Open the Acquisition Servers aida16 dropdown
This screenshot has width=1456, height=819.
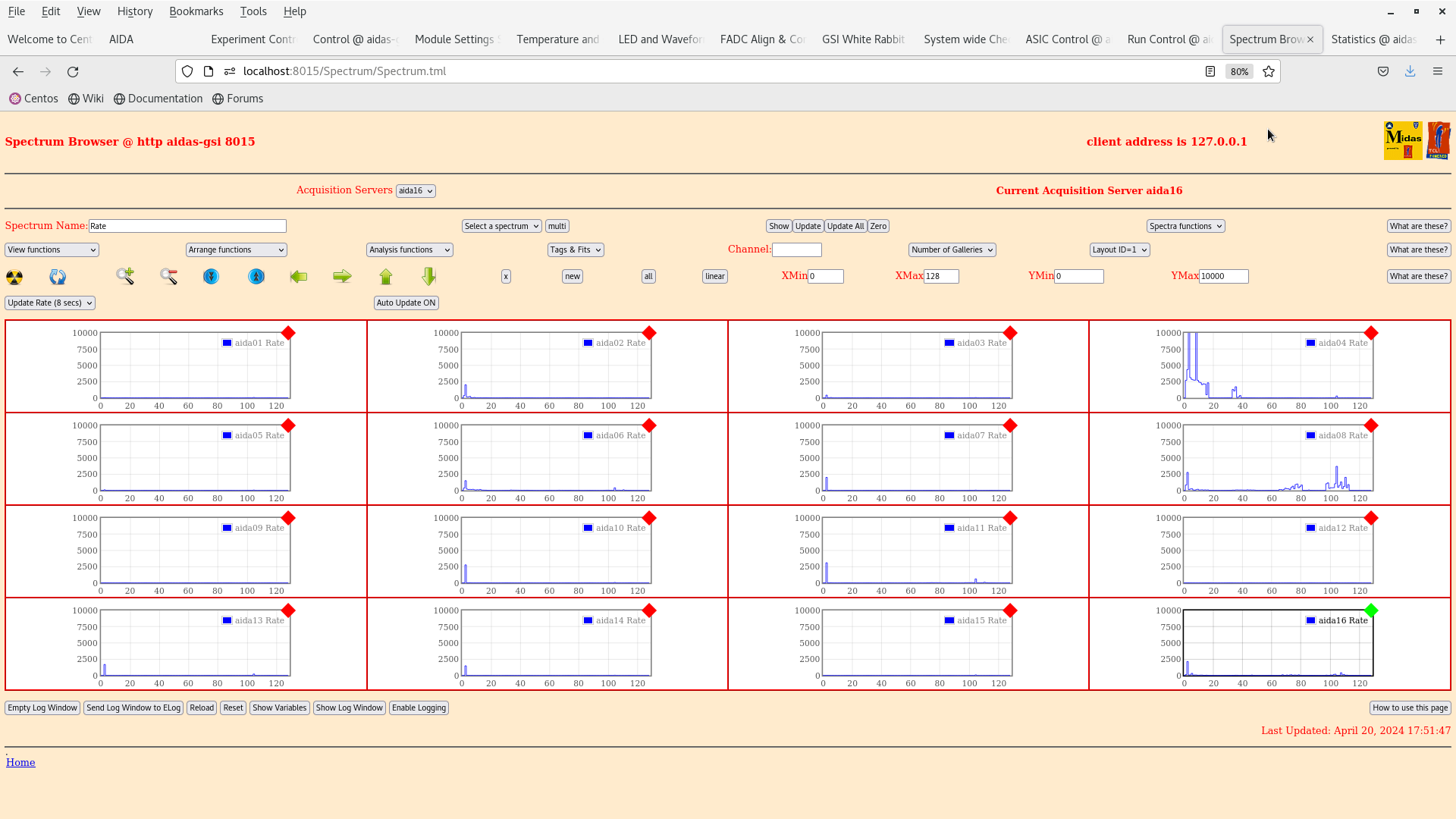pos(416,191)
